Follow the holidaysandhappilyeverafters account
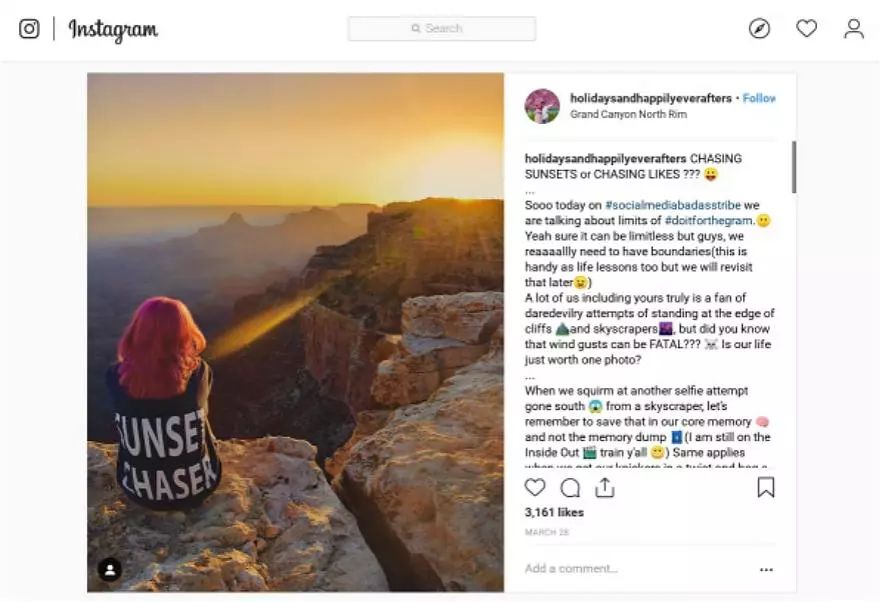This screenshot has height=602, width=880. (759, 98)
